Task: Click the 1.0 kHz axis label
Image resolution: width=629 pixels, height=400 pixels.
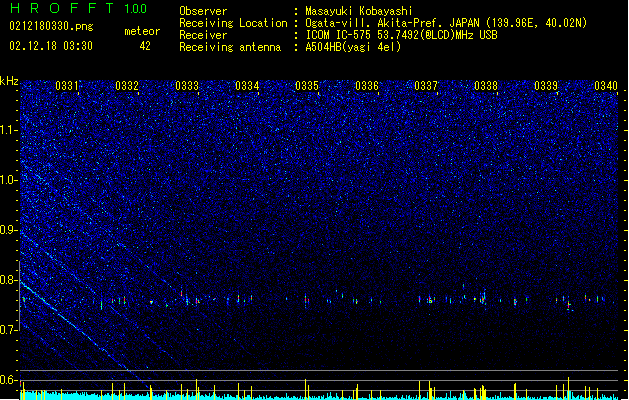Action: [x=9, y=180]
